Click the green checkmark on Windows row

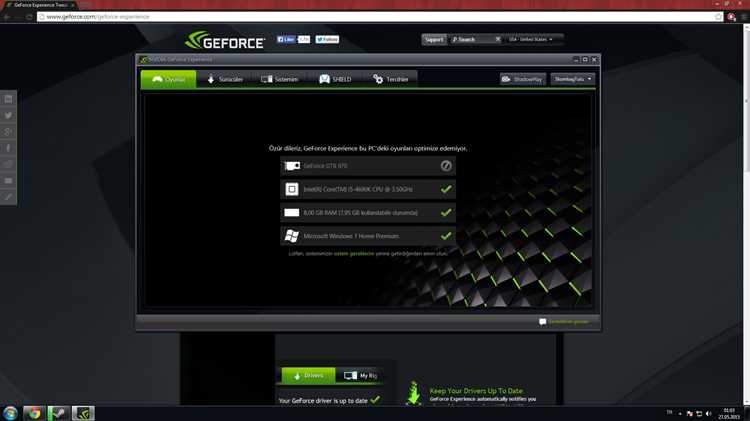[x=446, y=236]
